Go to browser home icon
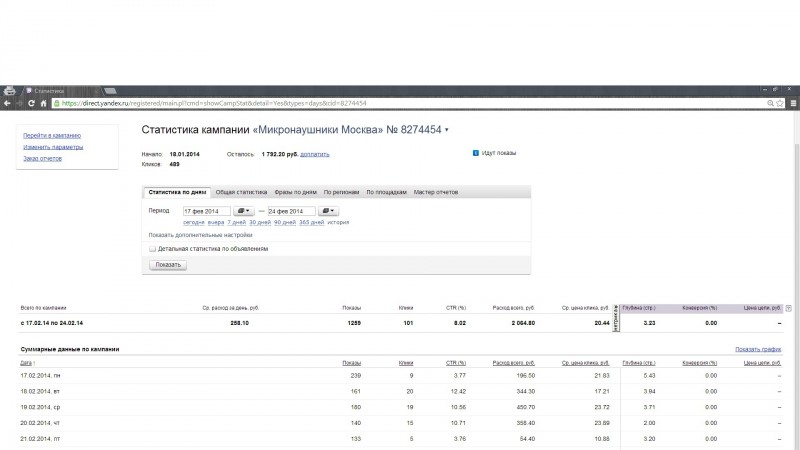The width and height of the screenshot is (800, 450). 43,103
